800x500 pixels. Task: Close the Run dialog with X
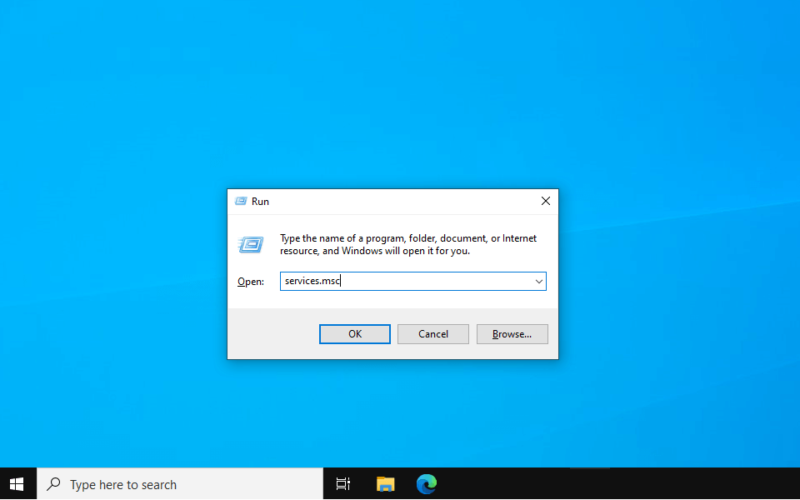pyautogui.click(x=545, y=201)
